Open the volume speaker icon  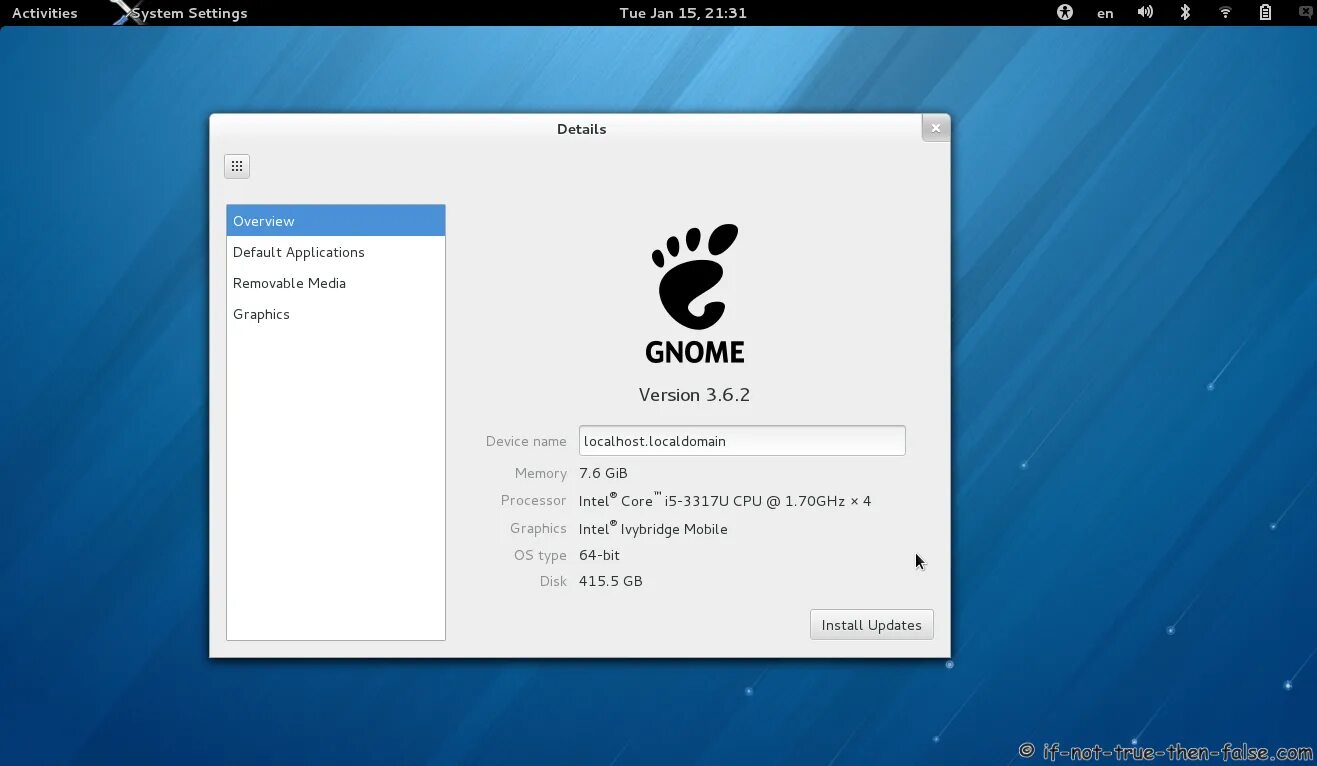[x=1145, y=13]
